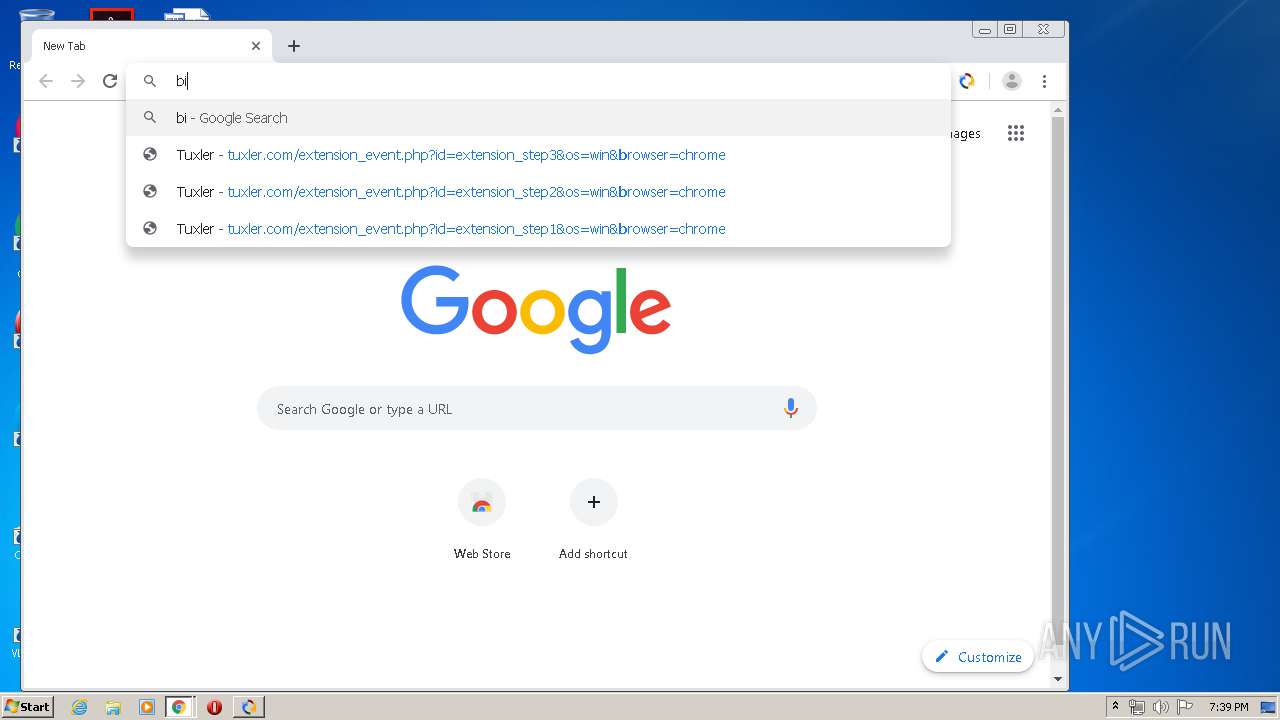
Task: Choose the 'bi - Google Search' suggestion
Action: (x=538, y=117)
